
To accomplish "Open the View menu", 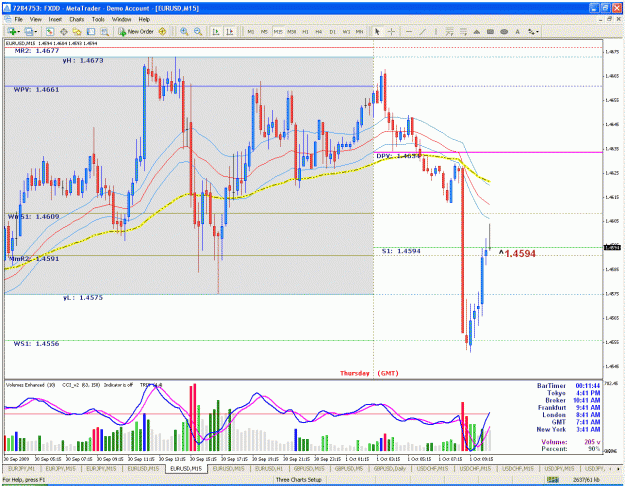I will point(35,19).
